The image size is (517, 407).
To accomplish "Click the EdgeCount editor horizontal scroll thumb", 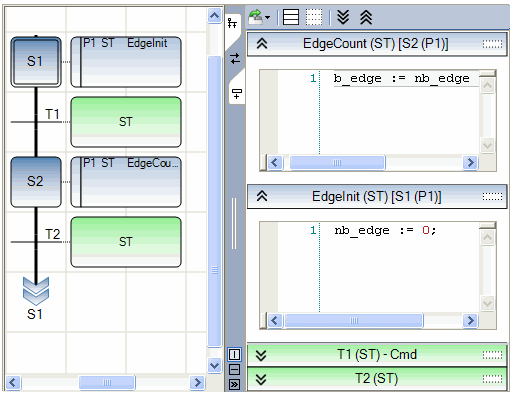I will 337,163.
